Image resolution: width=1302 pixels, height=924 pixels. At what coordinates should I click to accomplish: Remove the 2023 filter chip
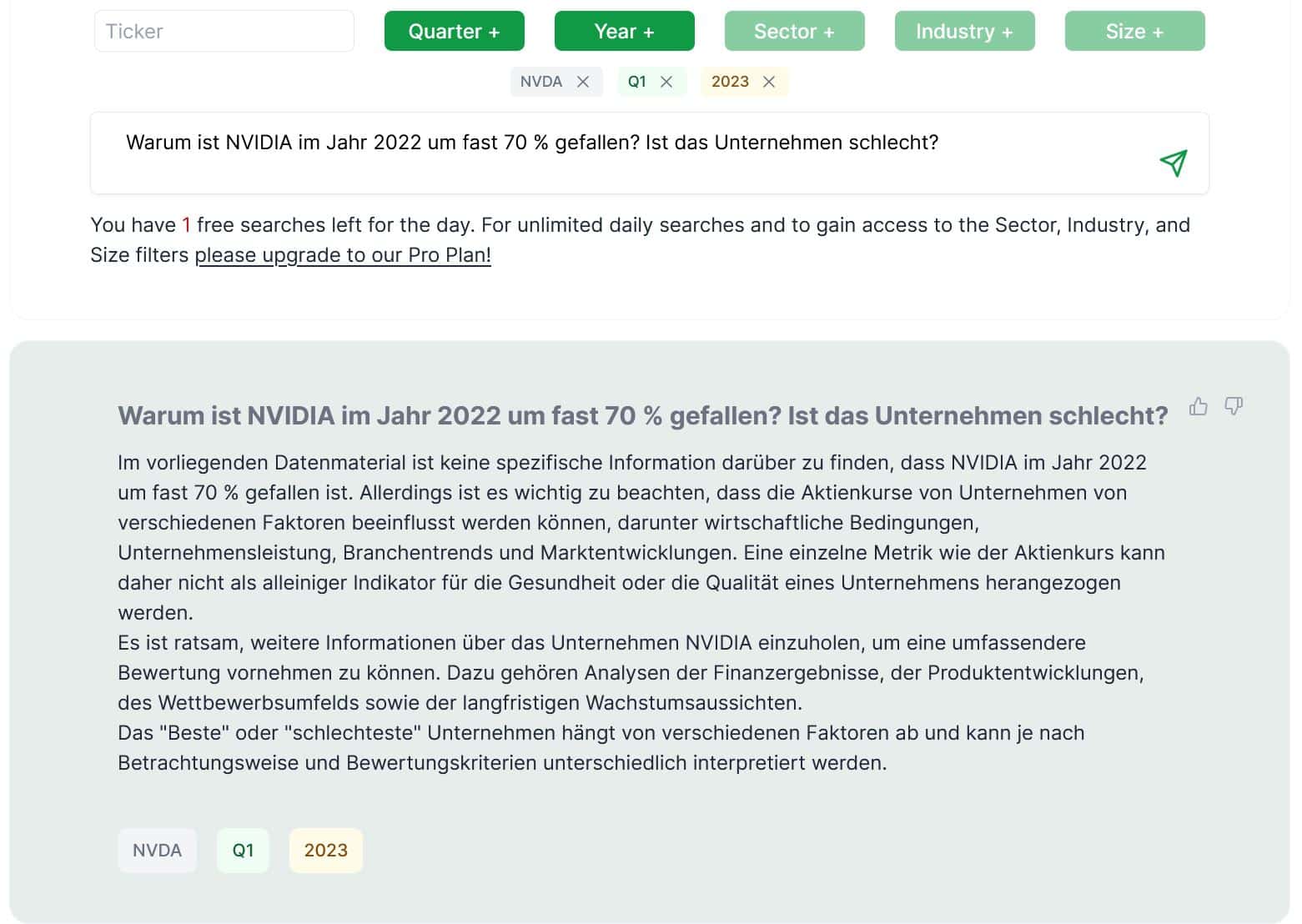[769, 82]
